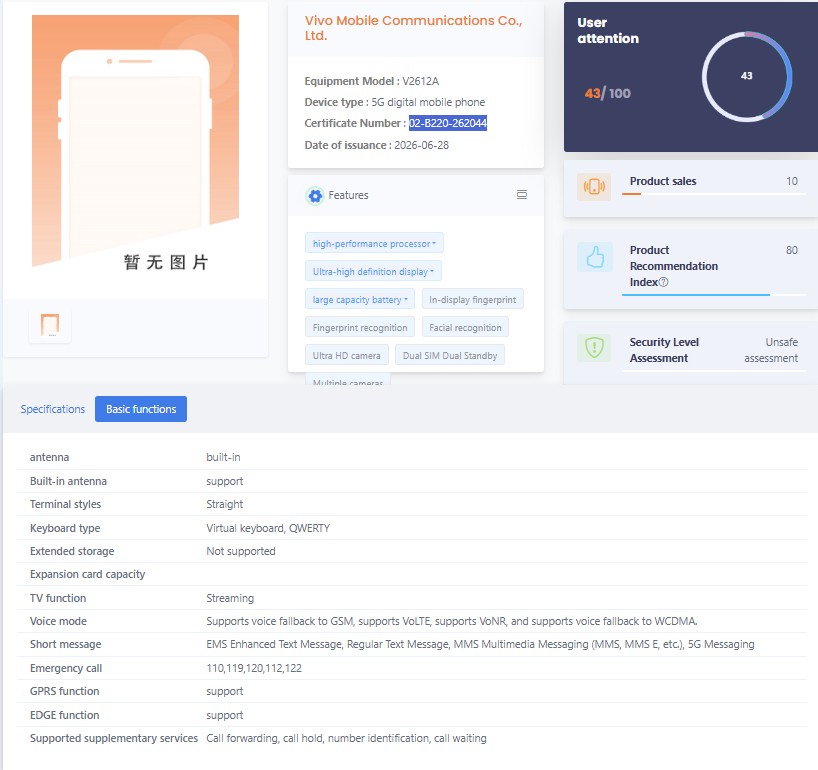Switch to the Specifications tab
818x770 pixels.
pos(53,409)
